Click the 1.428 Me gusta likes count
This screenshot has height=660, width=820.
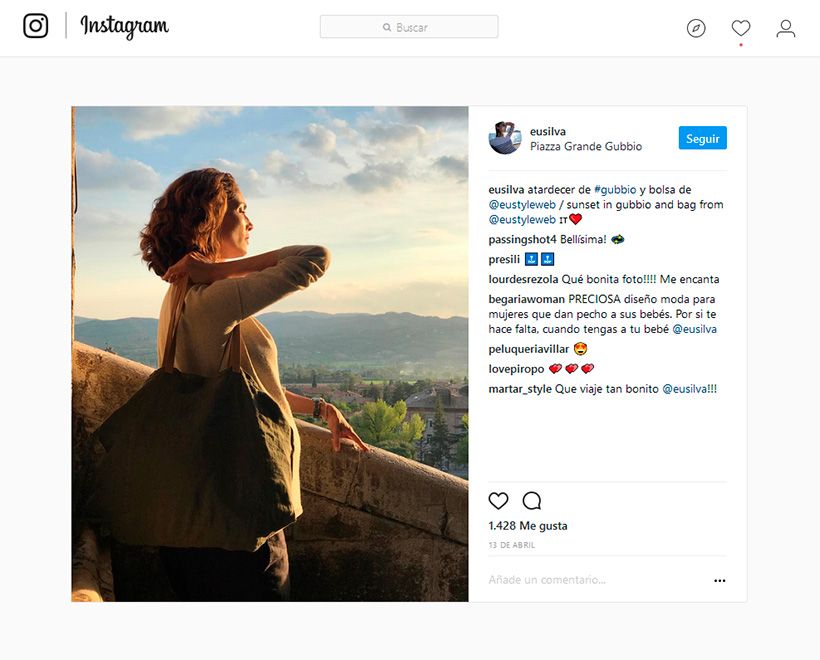coord(528,526)
